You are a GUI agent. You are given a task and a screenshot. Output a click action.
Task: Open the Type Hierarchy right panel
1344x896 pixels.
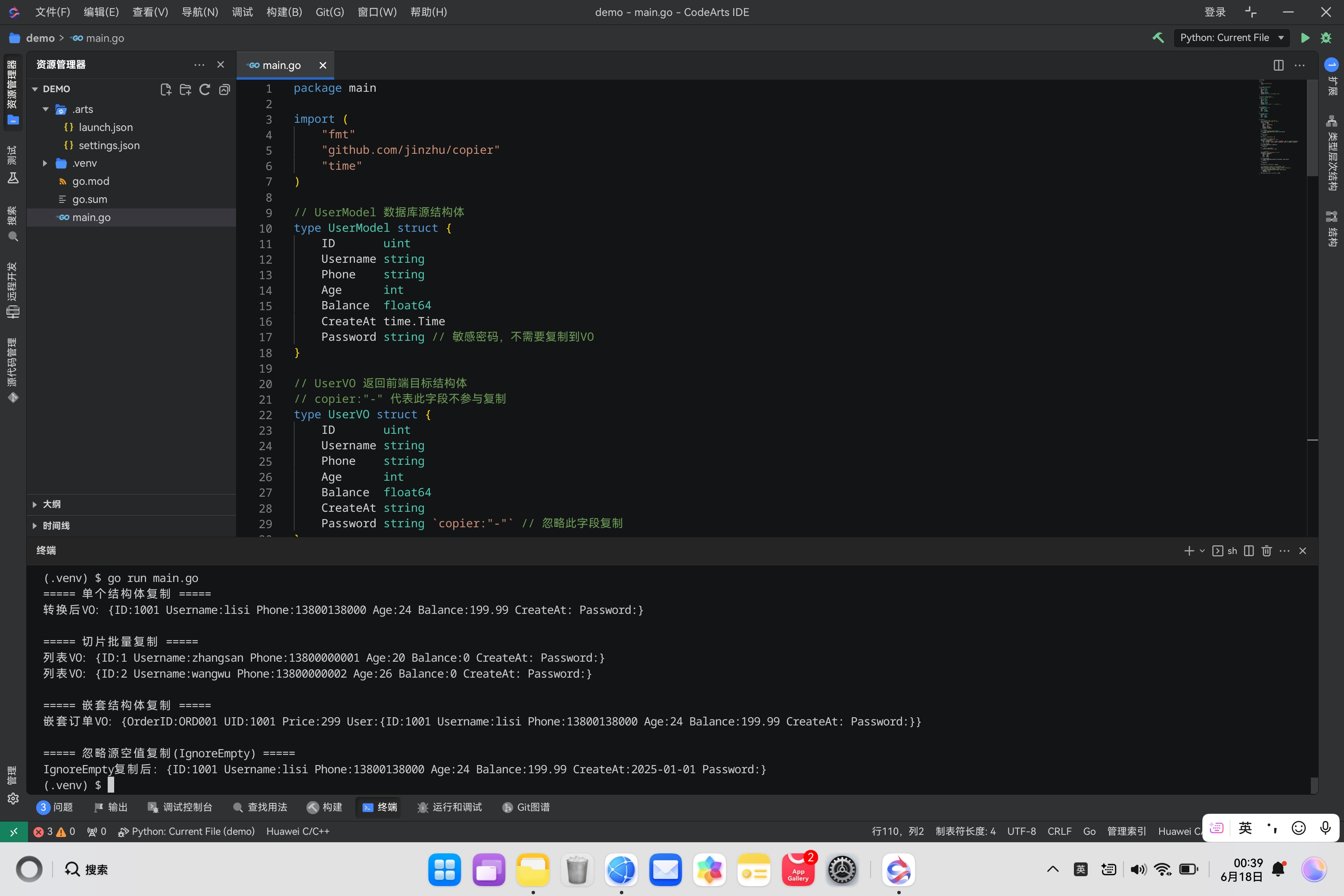(x=1332, y=152)
